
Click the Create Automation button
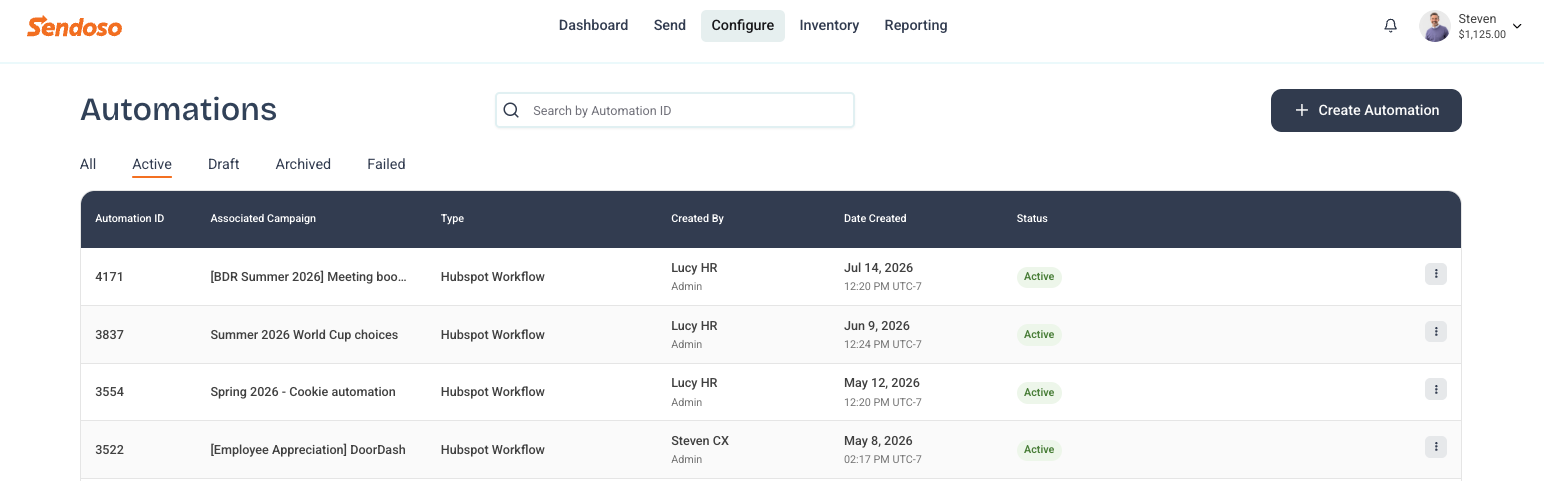point(1366,110)
